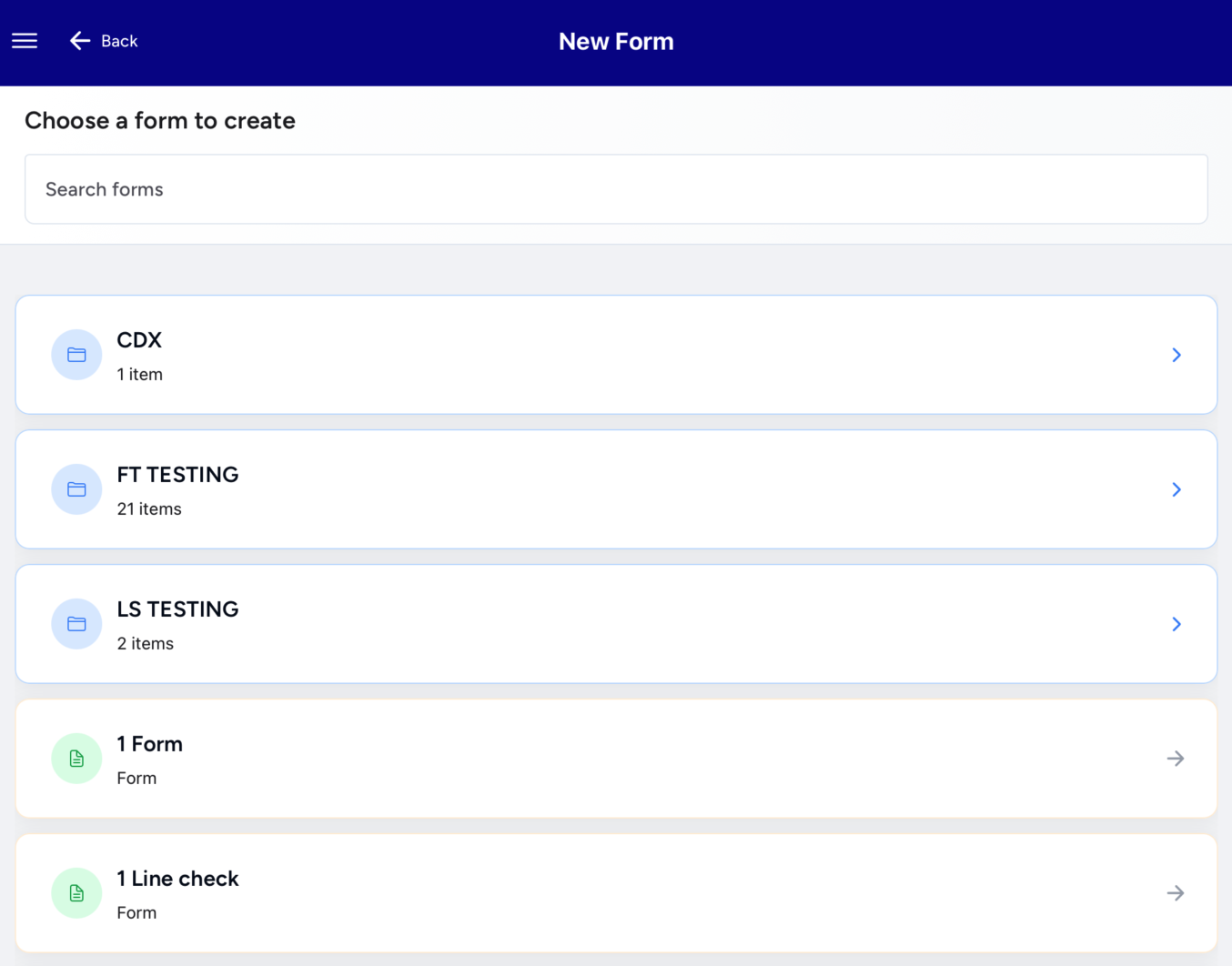Image resolution: width=1232 pixels, height=966 pixels.
Task: Open the FT TESTING folder title
Action: pos(177,475)
